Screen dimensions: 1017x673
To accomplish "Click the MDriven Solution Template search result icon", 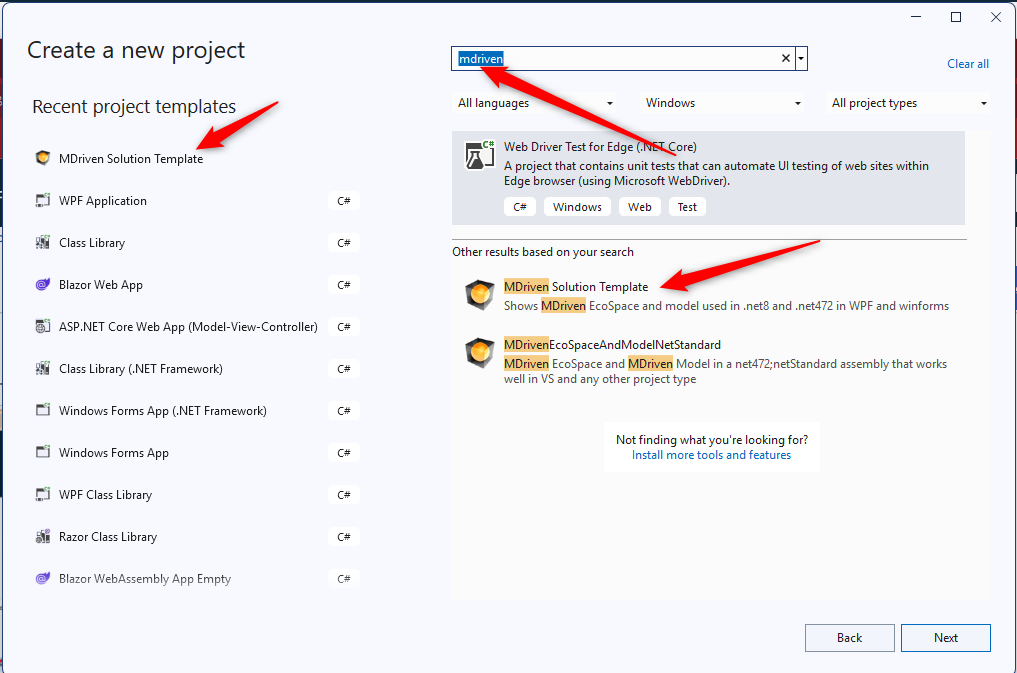I will [480, 296].
